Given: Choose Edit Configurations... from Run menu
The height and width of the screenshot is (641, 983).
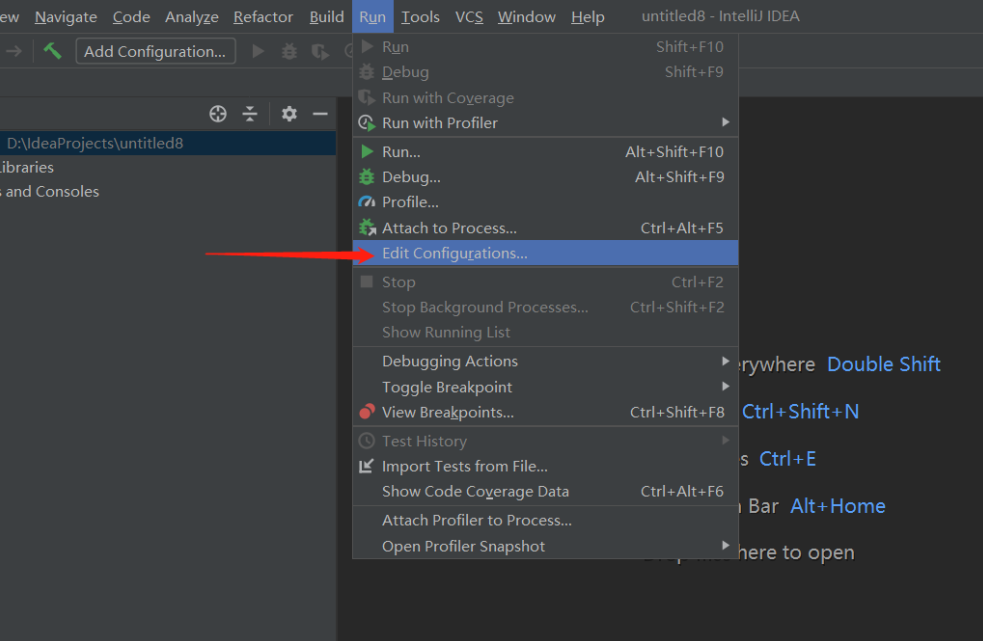Looking at the screenshot, I should click(545, 253).
